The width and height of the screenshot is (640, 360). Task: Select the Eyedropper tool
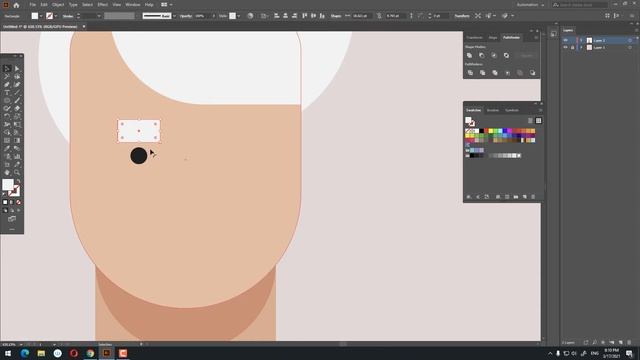point(7,149)
